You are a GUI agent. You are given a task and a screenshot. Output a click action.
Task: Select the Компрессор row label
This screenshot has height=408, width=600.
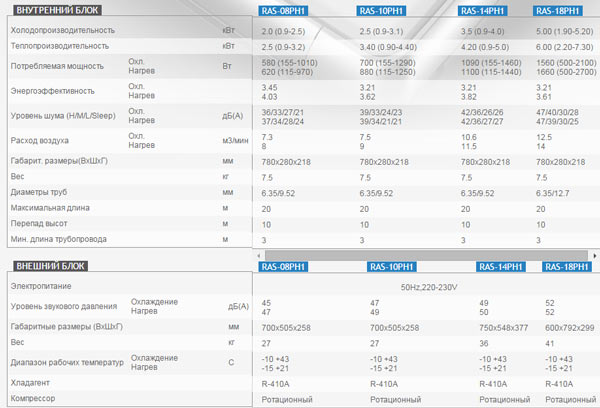pos(33,398)
